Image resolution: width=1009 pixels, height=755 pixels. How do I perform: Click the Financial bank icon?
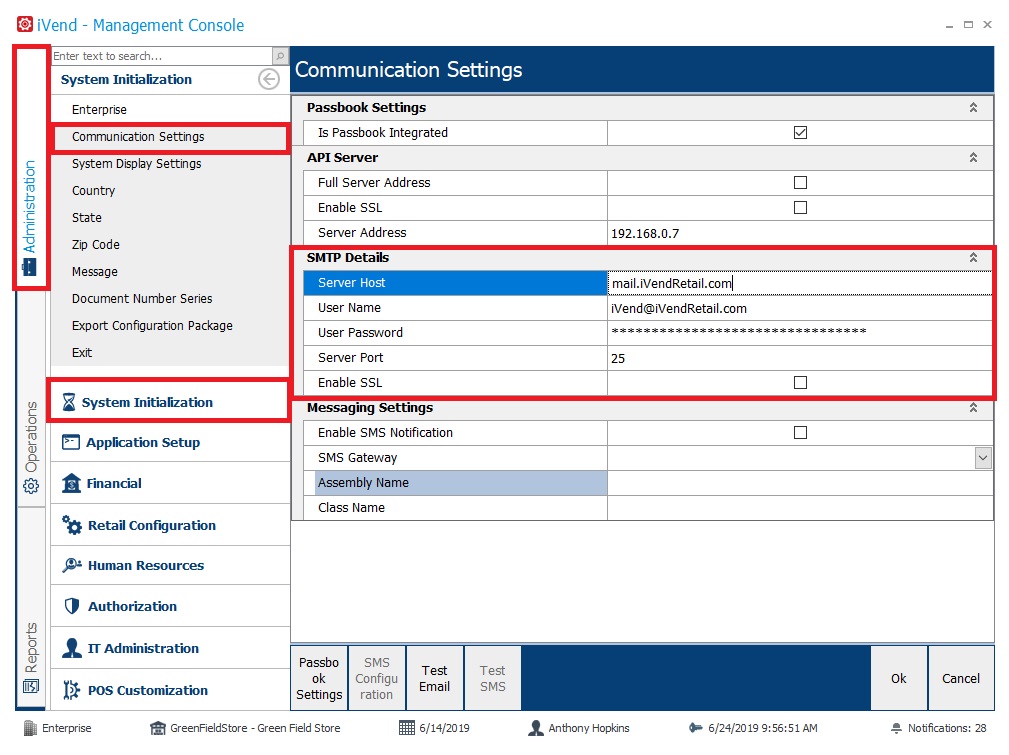(71, 483)
